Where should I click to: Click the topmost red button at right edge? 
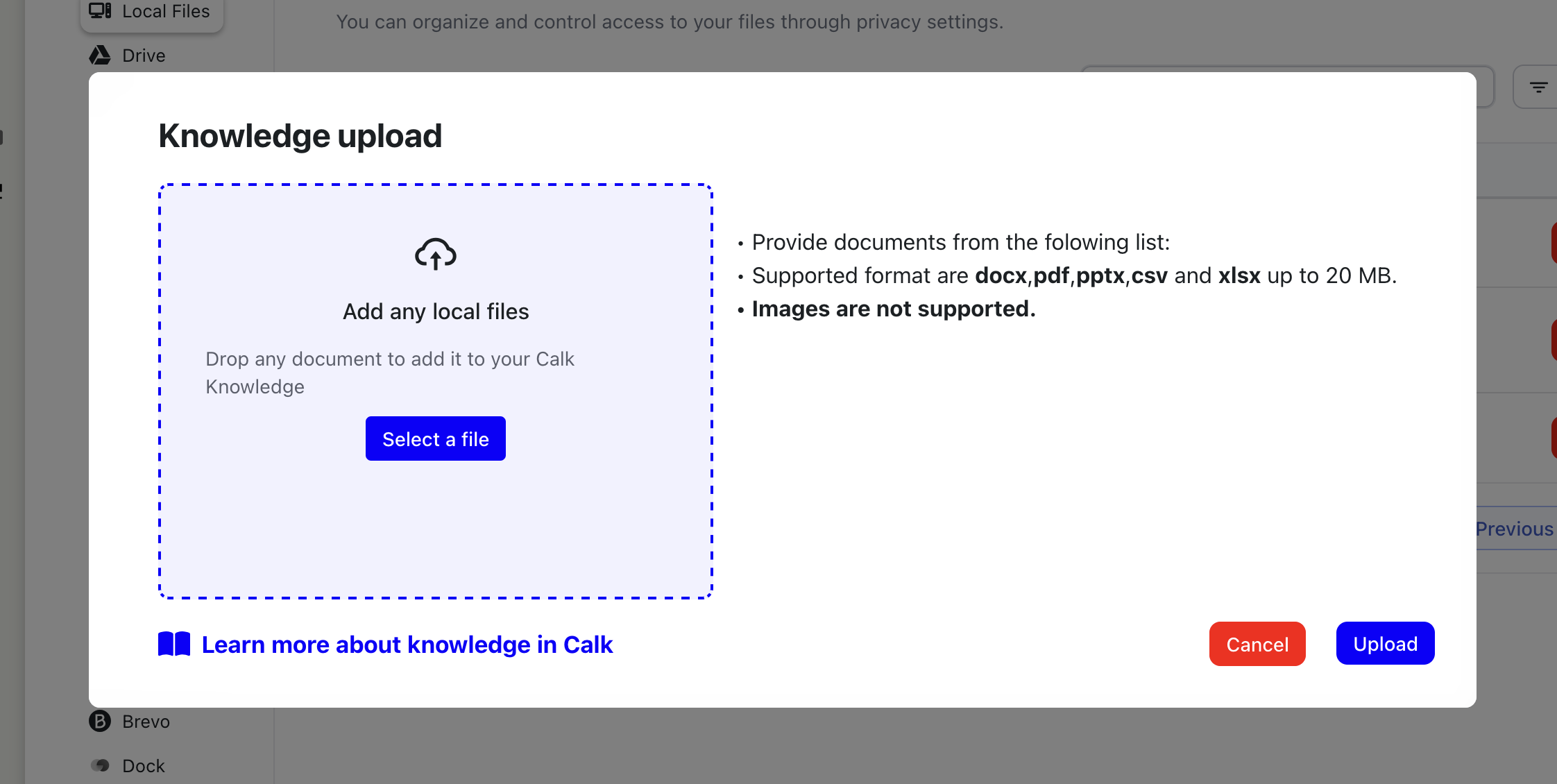pos(1554,243)
